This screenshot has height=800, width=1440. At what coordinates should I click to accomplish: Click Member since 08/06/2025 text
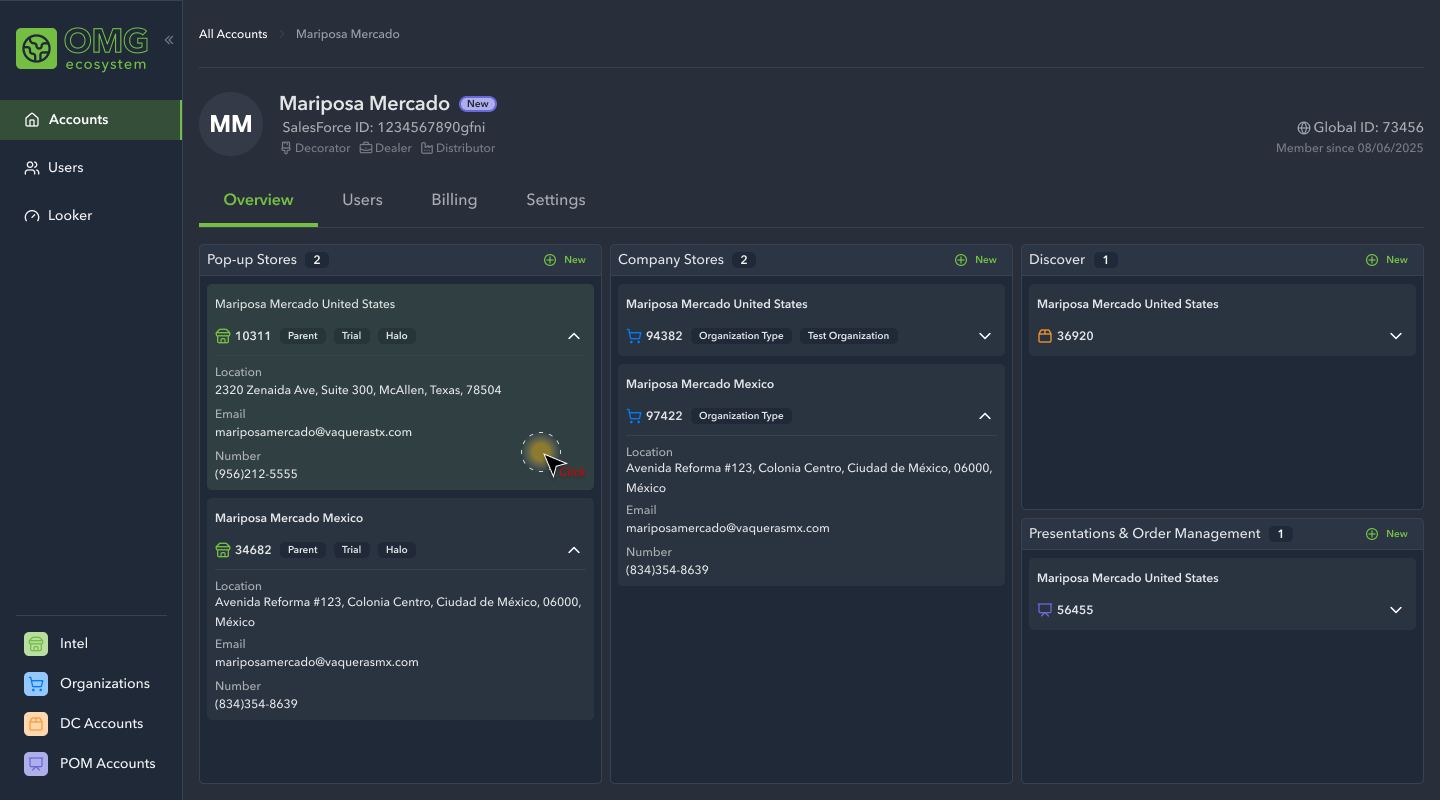tap(1349, 148)
